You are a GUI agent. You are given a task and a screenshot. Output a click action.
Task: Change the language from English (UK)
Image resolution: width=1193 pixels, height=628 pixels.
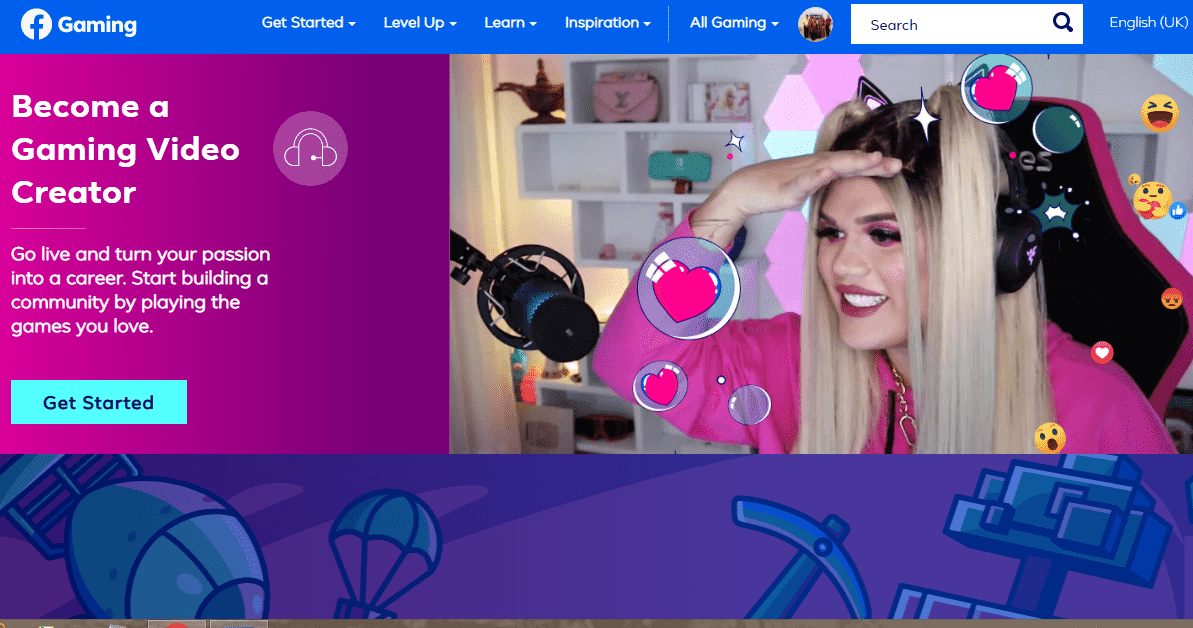[x=1149, y=23]
